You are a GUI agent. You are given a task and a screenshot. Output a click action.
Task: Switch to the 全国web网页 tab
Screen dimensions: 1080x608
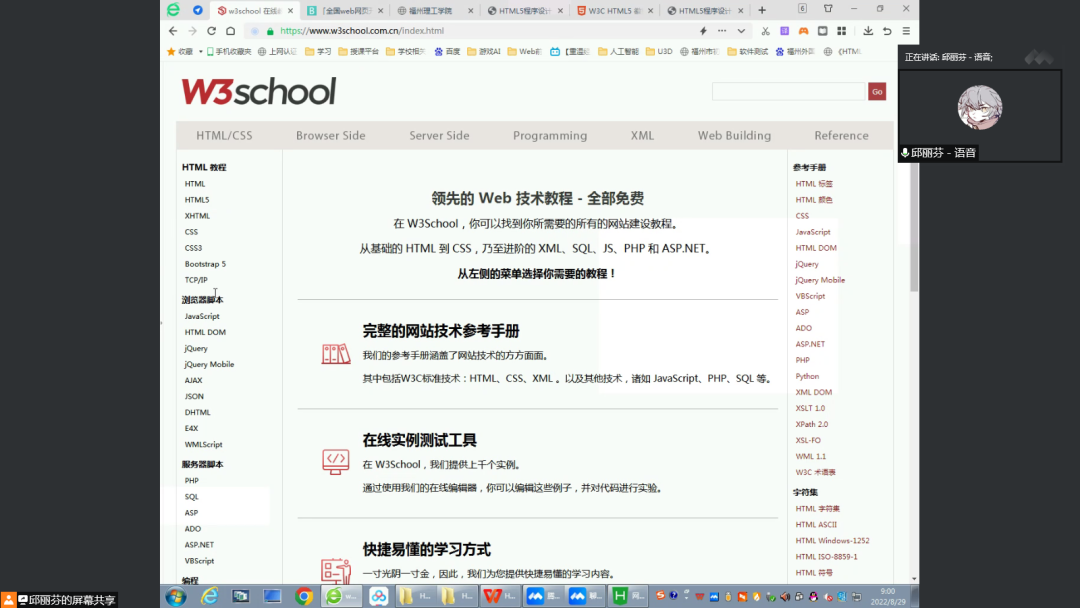pyautogui.click(x=344, y=10)
